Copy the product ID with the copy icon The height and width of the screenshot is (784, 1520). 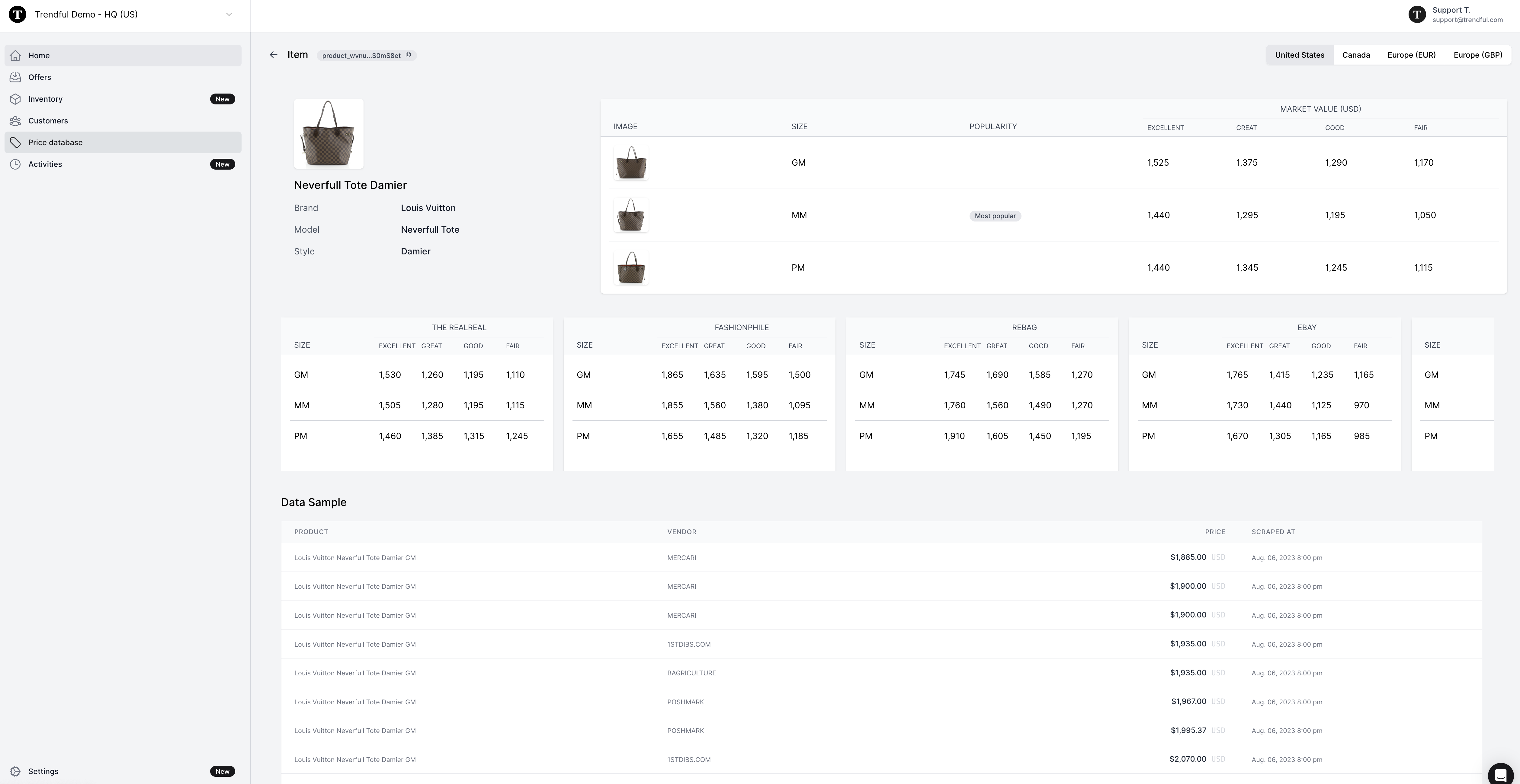(x=408, y=55)
